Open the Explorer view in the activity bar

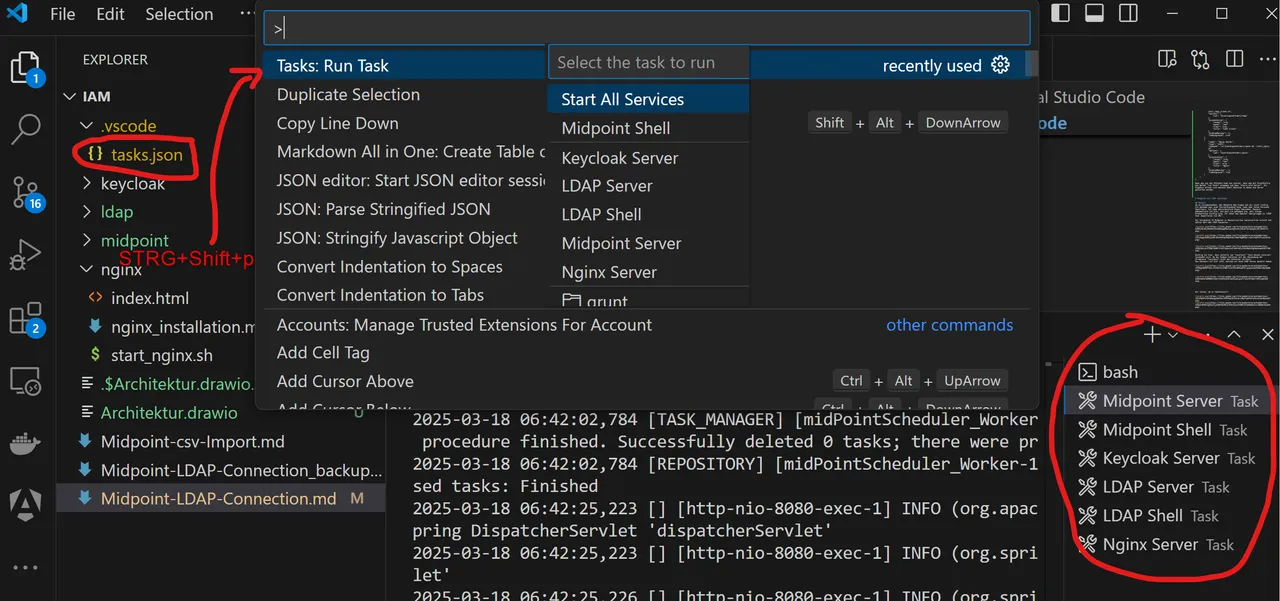25,68
